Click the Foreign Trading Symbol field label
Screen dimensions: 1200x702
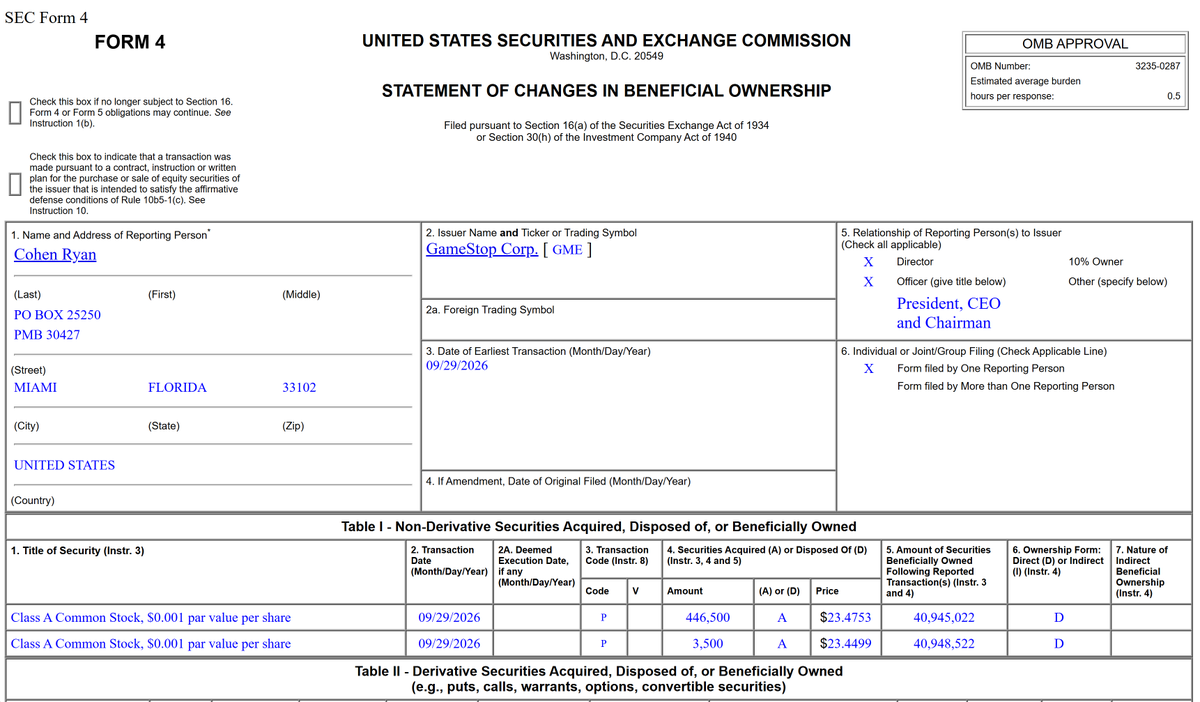pos(490,310)
